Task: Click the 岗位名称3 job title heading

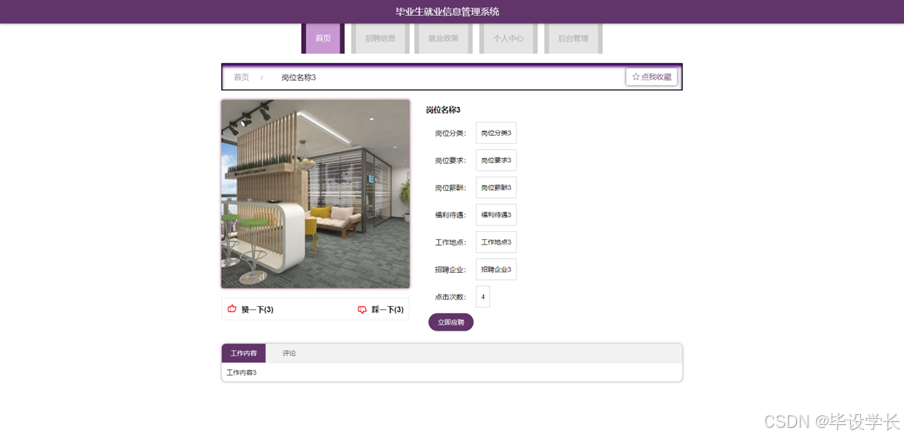Action: pyautogui.click(x=443, y=110)
